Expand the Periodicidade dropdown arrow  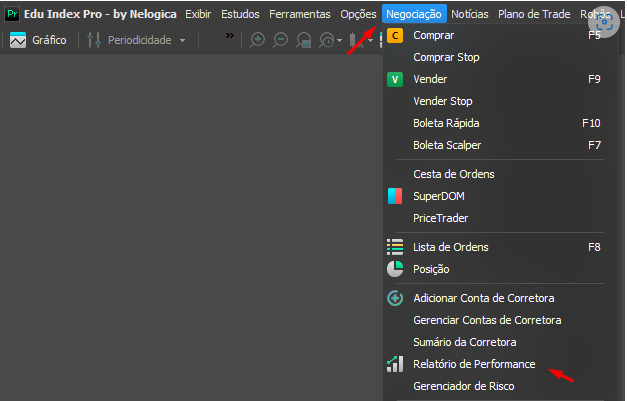[x=183, y=40]
